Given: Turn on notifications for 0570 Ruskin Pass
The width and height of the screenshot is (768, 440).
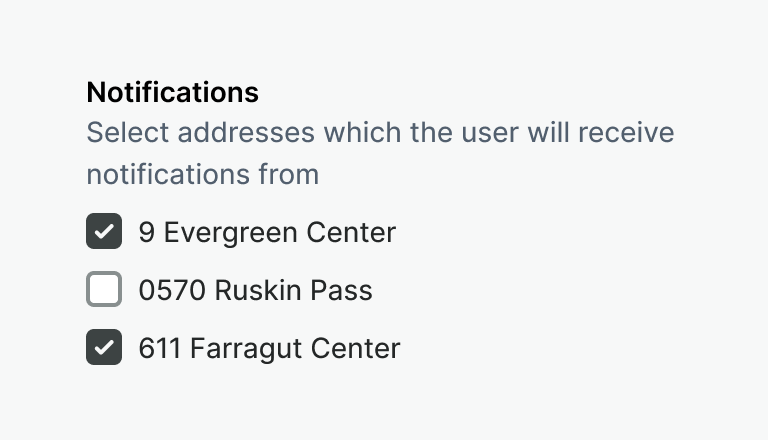Looking at the screenshot, I should tap(104, 290).
